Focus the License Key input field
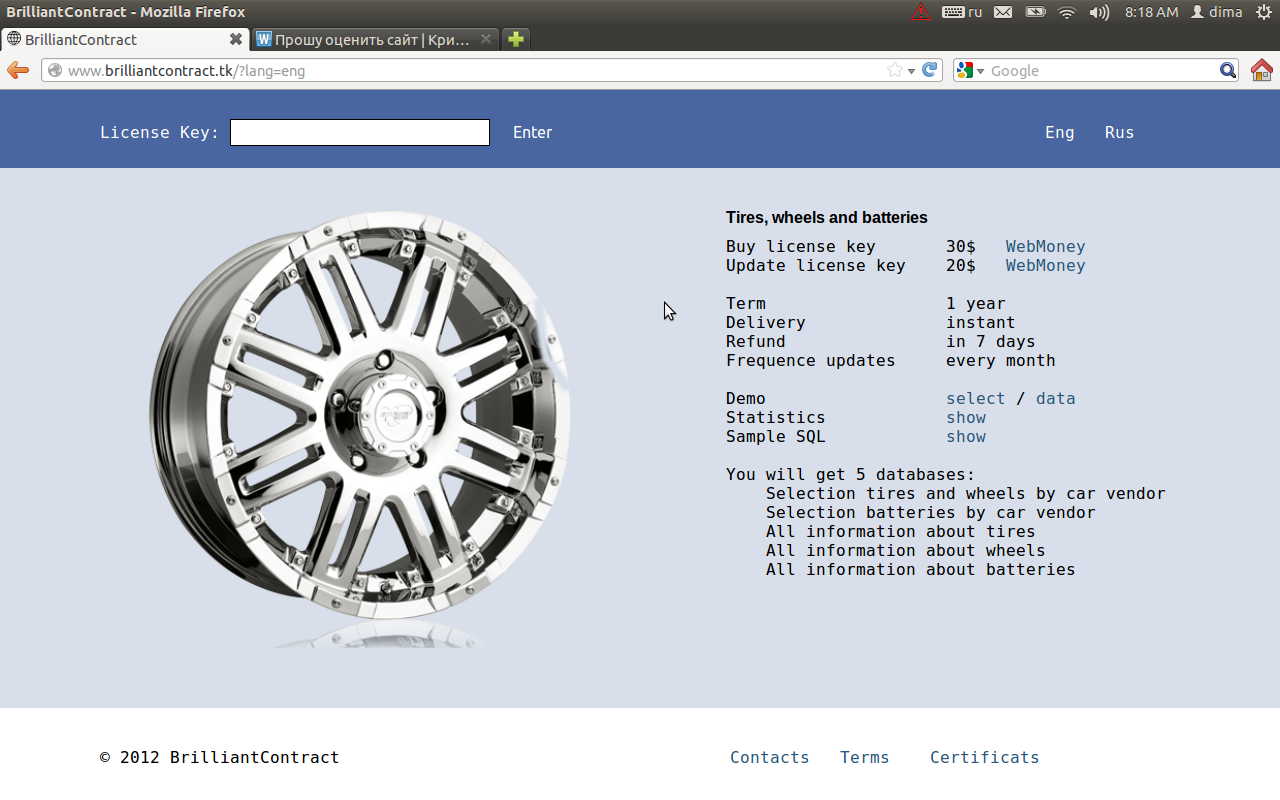Image resolution: width=1280 pixels, height=800 pixels. coord(360,132)
